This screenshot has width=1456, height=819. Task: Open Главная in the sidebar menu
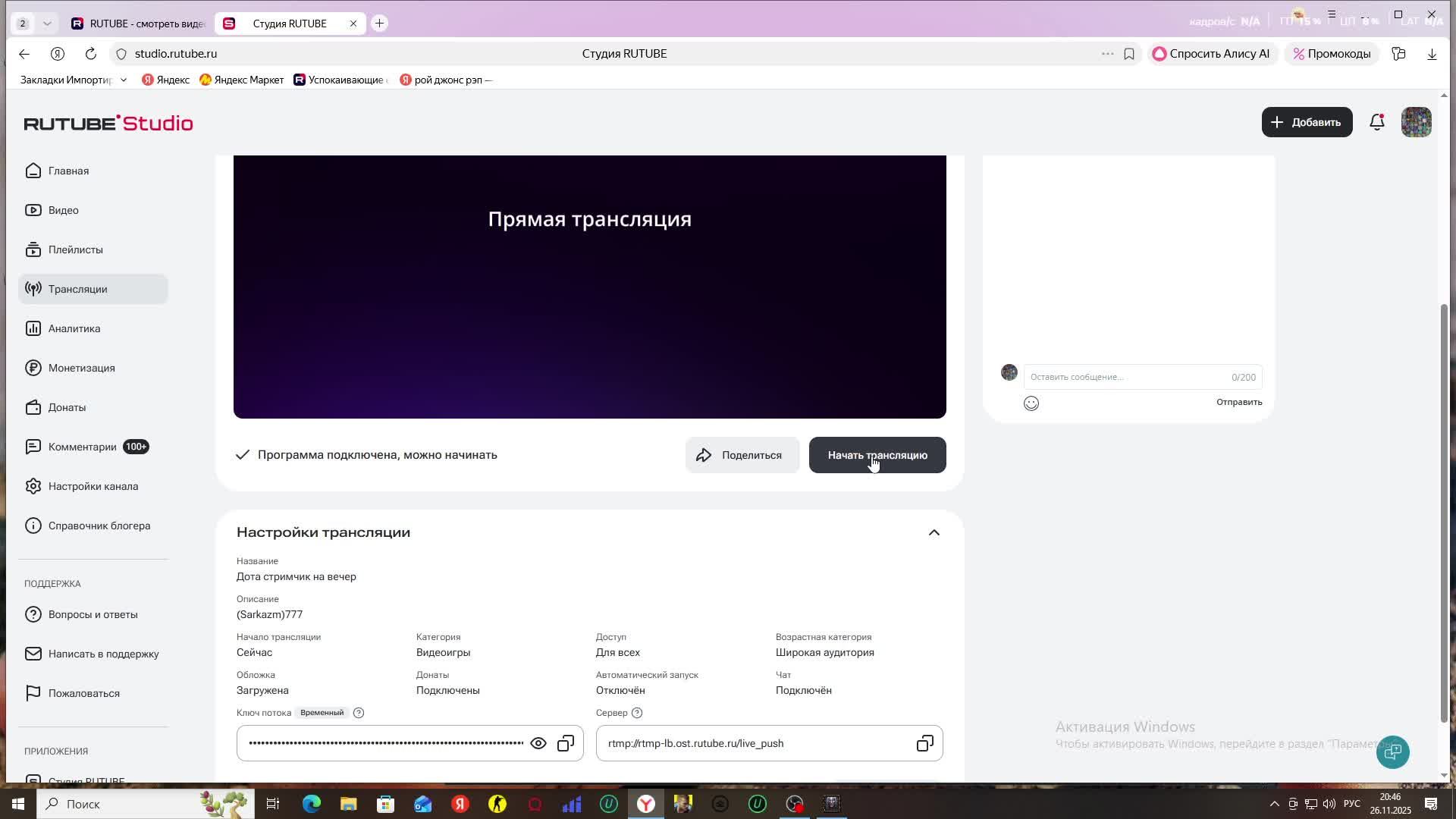(x=68, y=171)
